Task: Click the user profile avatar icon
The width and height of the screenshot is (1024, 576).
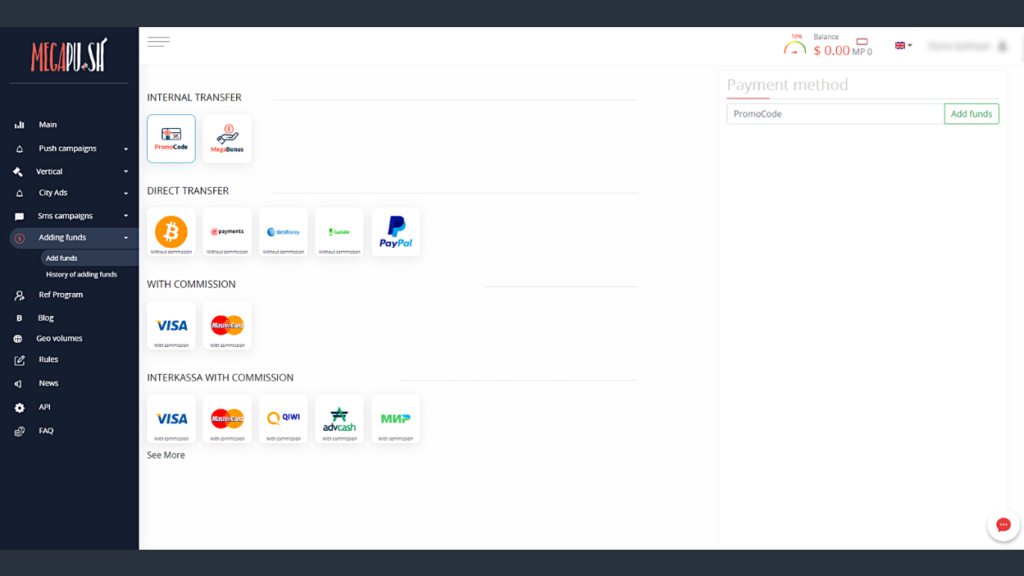Action: click(x=1002, y=46)
